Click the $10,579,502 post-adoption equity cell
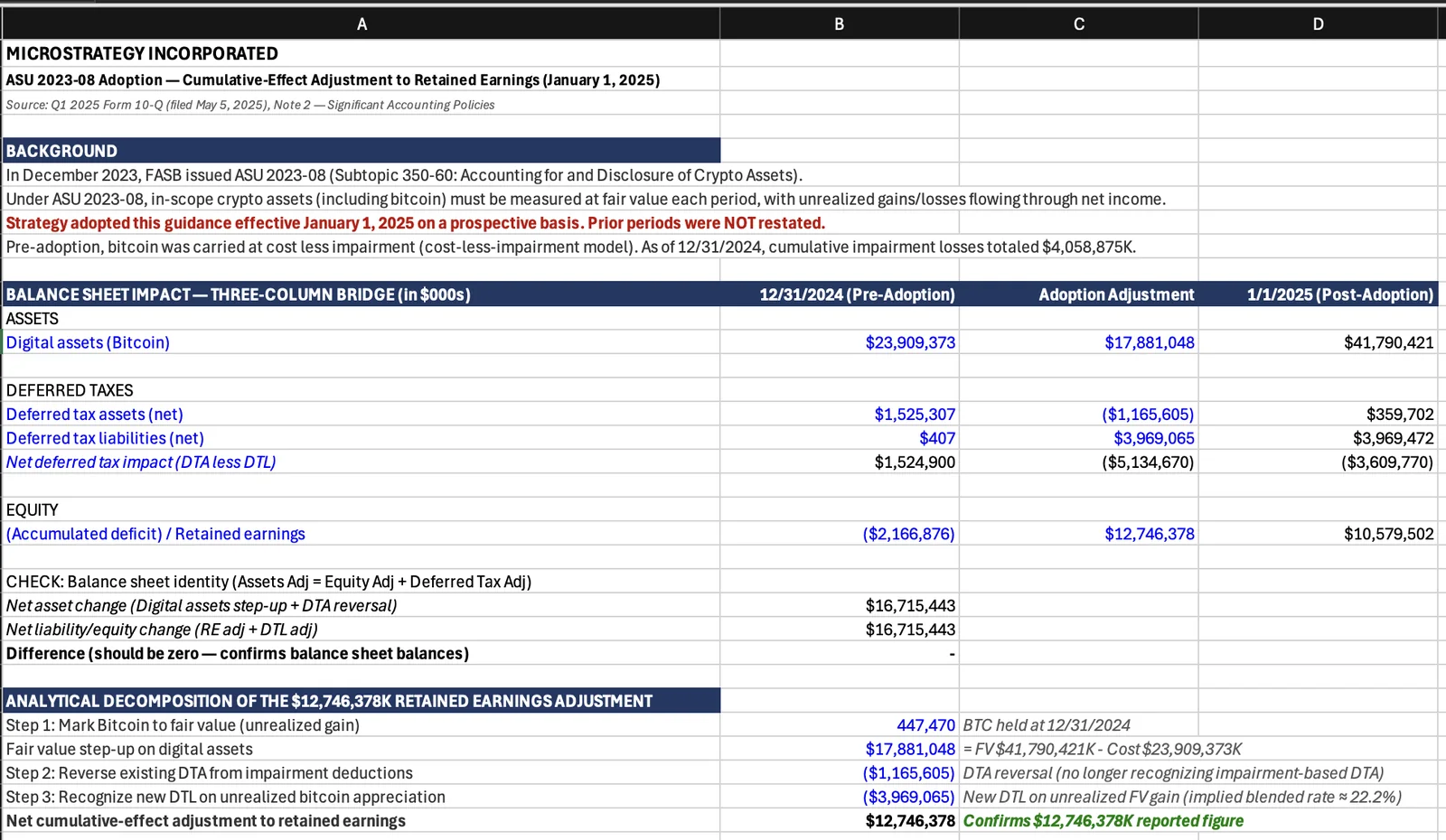This screenshot has width=1446, height=840. (1318, 534)
